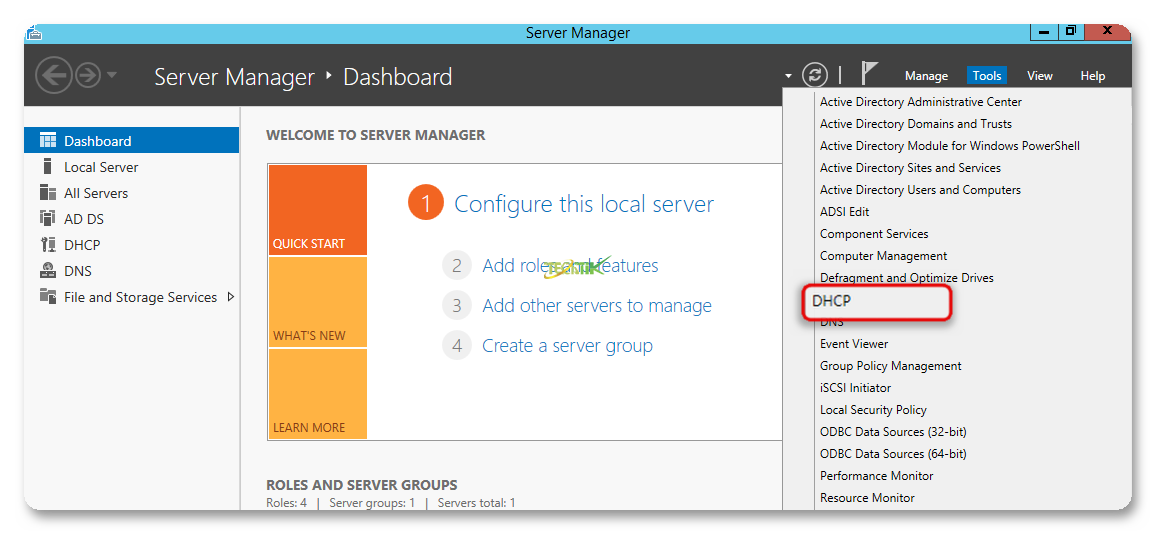Viewport: 1156px width, 534px height.
Task: Open the Manage menu
Action: coord(926,76)
